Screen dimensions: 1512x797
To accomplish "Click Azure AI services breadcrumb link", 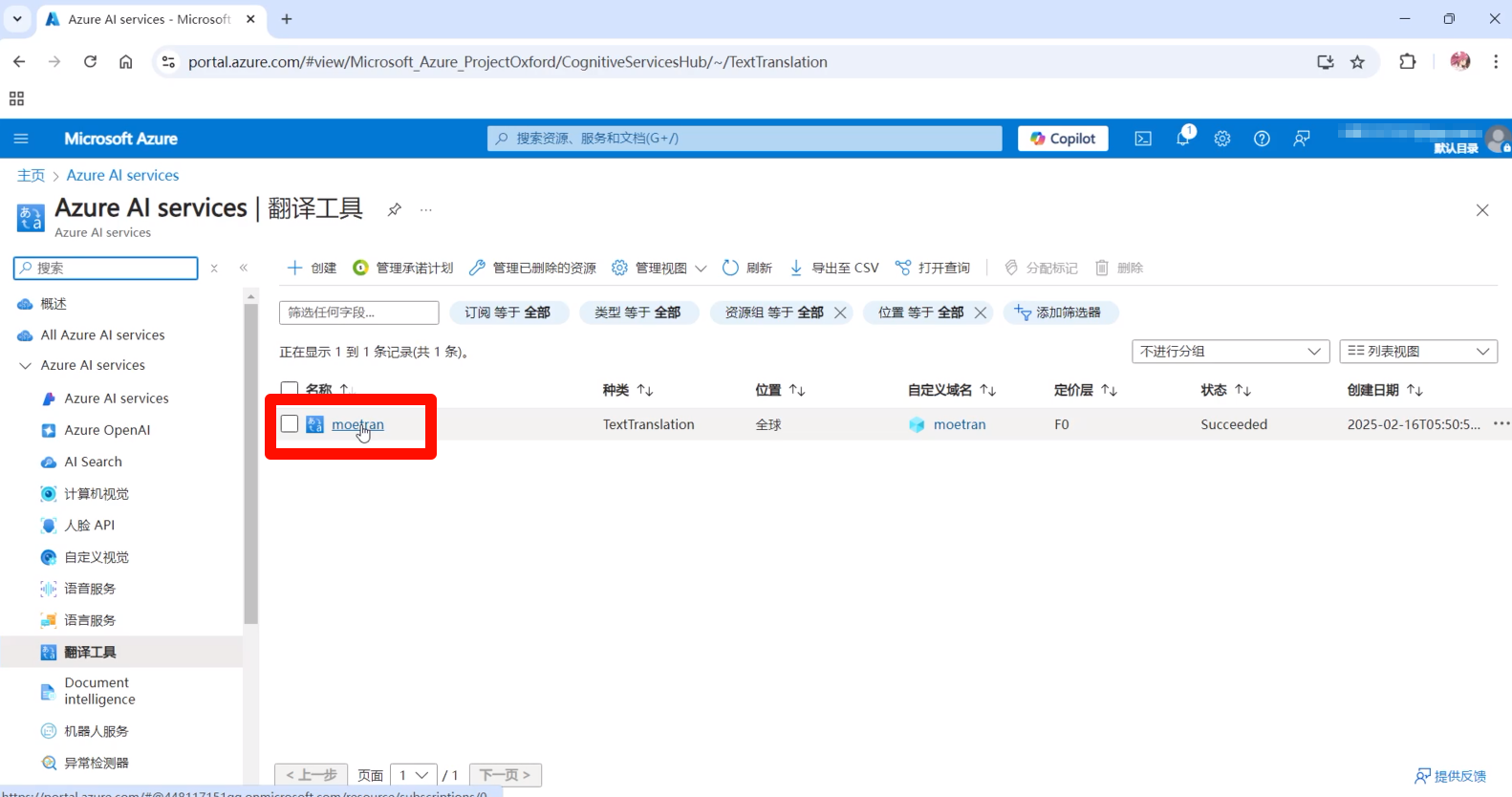I will 122,175.
